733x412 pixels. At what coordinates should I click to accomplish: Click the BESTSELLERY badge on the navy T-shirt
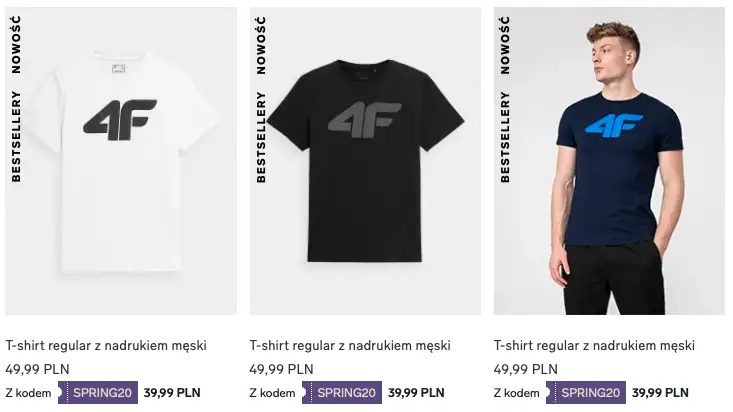505,137
